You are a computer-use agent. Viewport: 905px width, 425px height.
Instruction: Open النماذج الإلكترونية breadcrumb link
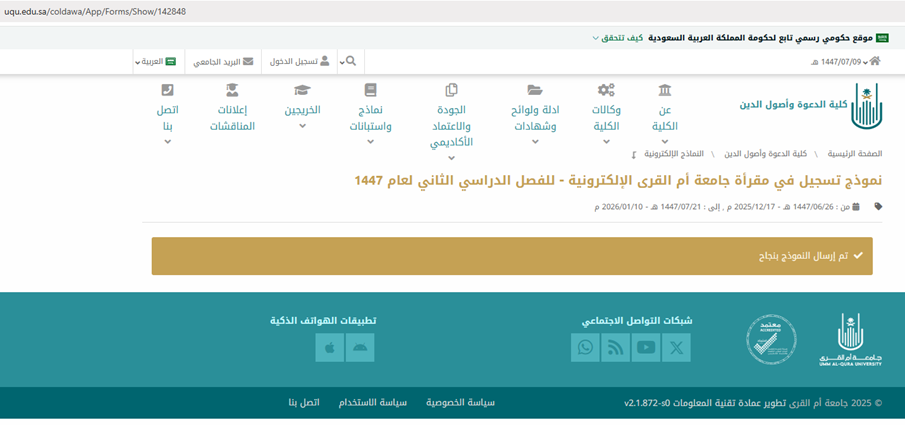(674, 154)
